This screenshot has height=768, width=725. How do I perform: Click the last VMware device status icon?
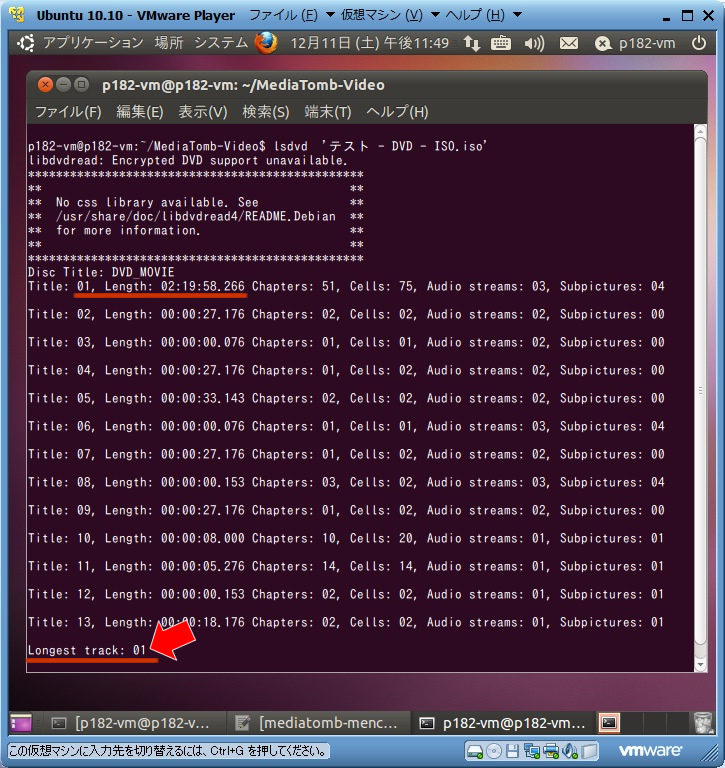590,751
